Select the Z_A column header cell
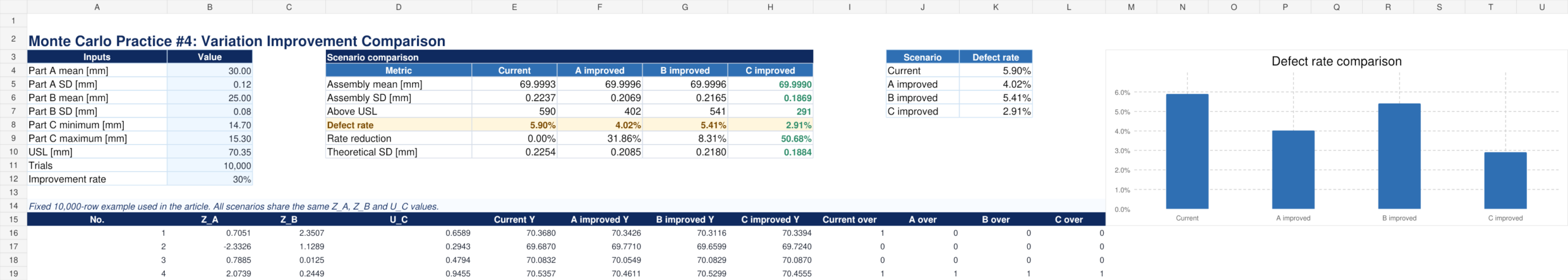Viewport: 1568px width, 280px height. [209, 219]
